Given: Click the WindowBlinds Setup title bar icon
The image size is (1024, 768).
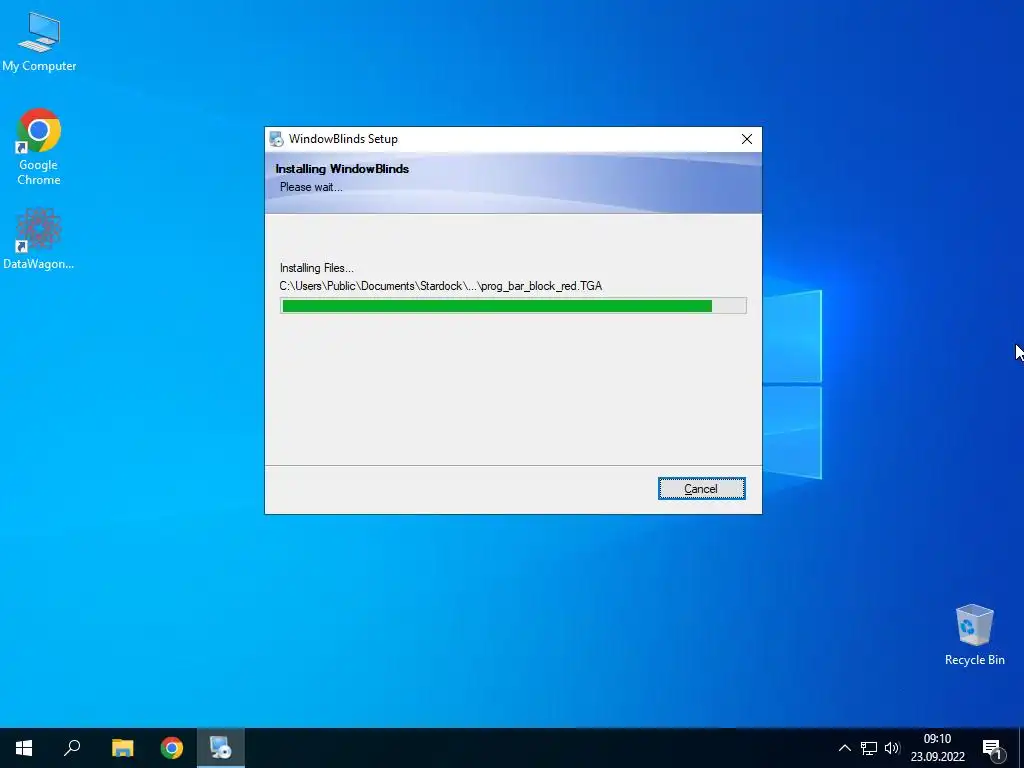Looking at the screenshot, I should point(276,139).
